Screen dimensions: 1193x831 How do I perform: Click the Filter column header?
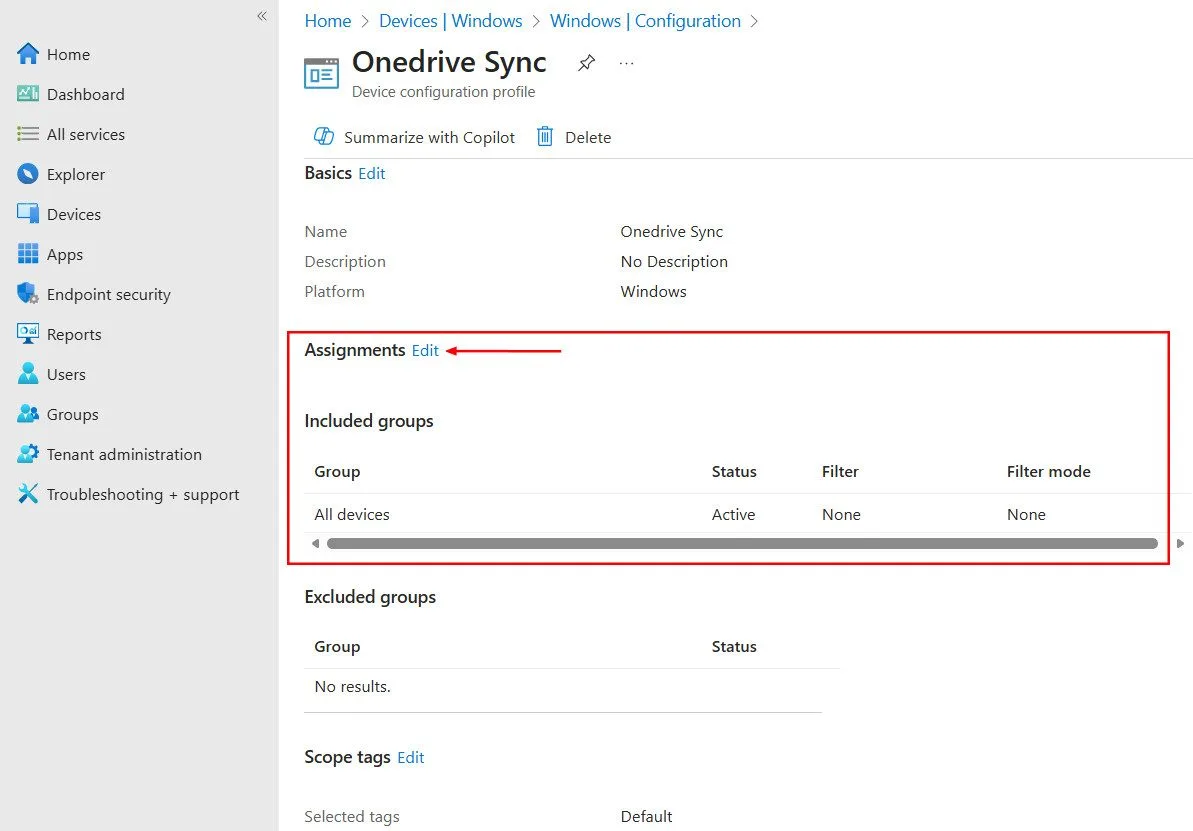[x=840, y=472]
